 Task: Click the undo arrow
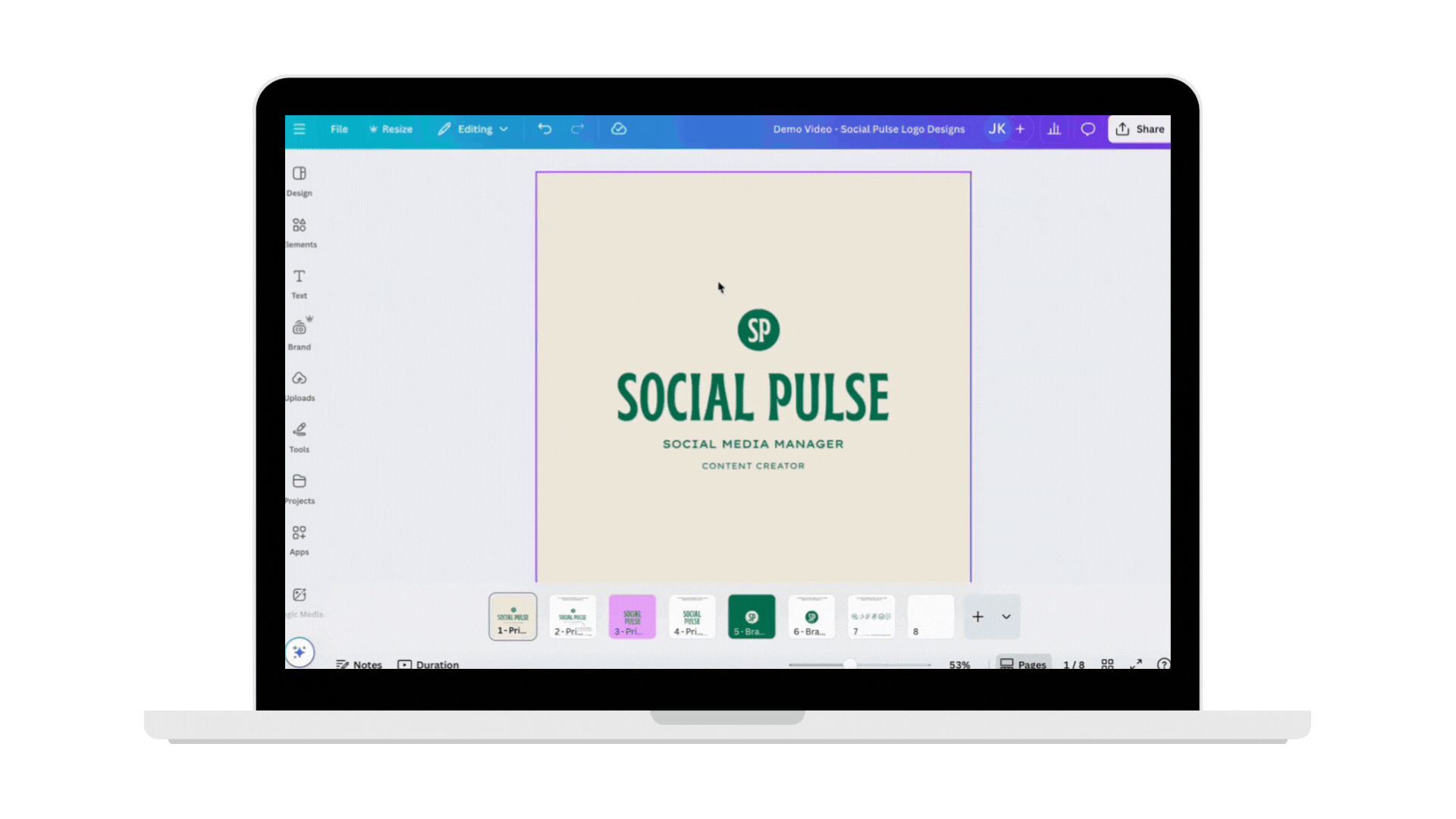click(x=544, y=129)
